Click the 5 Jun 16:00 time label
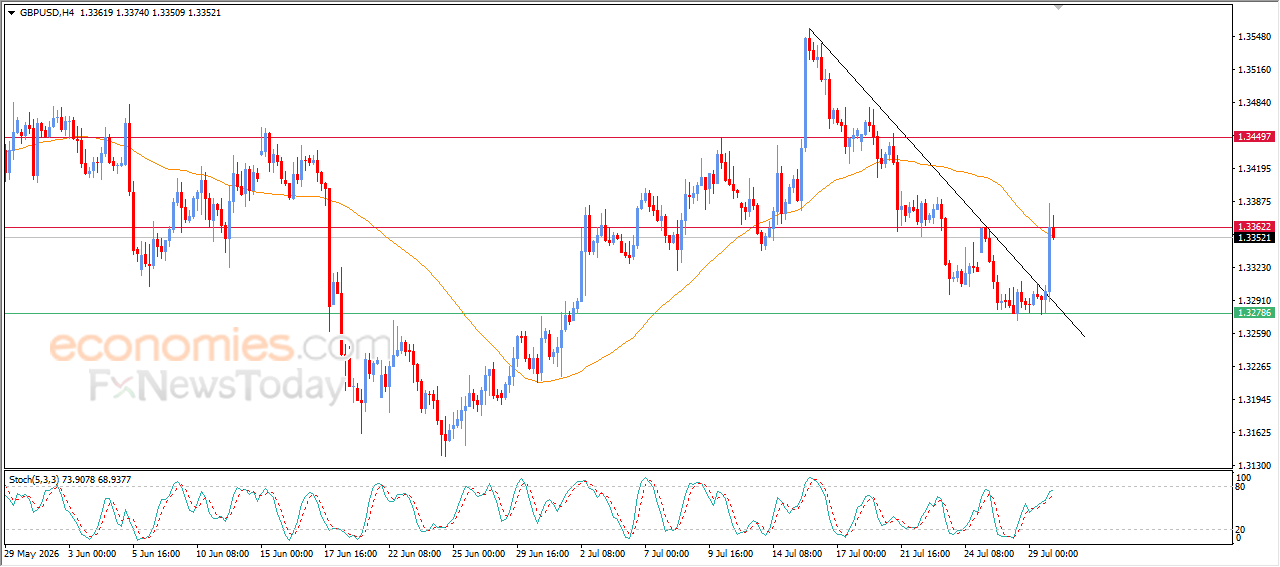The width and height of the screenshot is (1280, 567). click(x=156, y=553)
